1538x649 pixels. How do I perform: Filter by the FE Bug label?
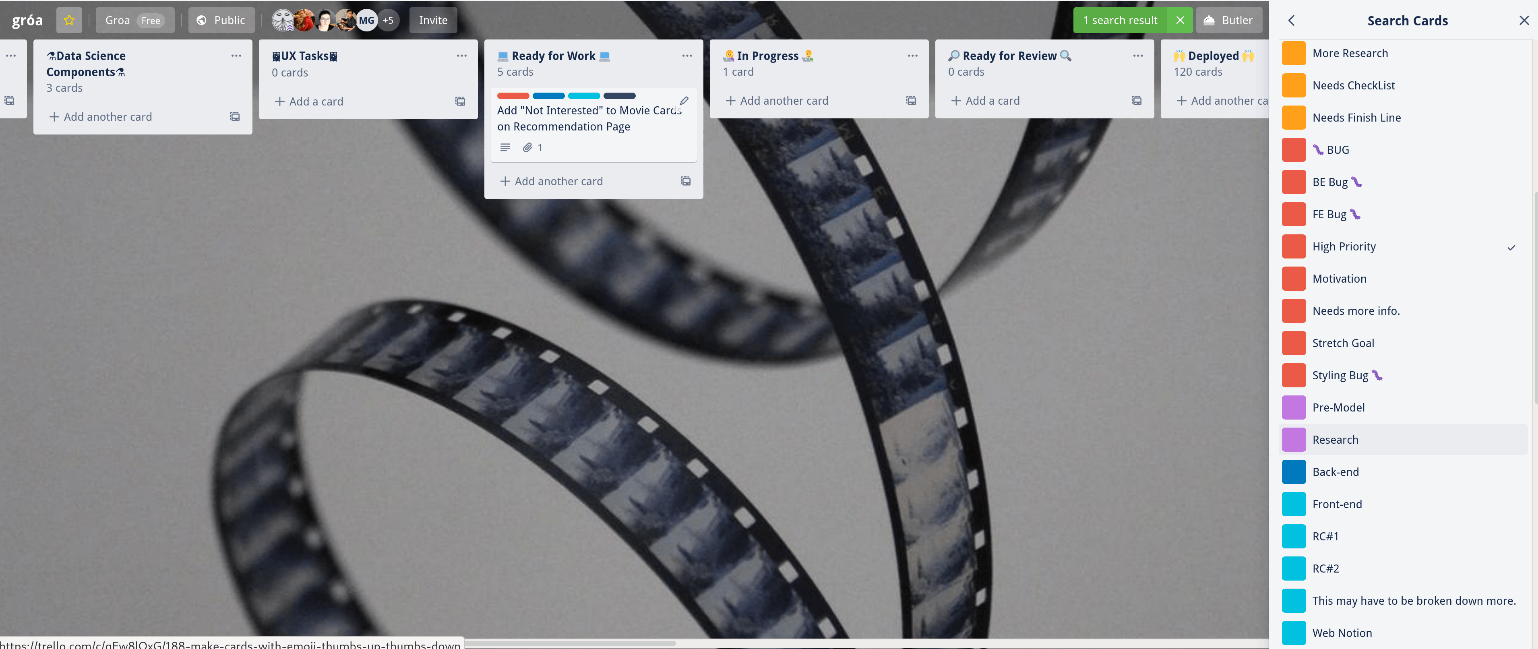click(x=1404, y=214)
